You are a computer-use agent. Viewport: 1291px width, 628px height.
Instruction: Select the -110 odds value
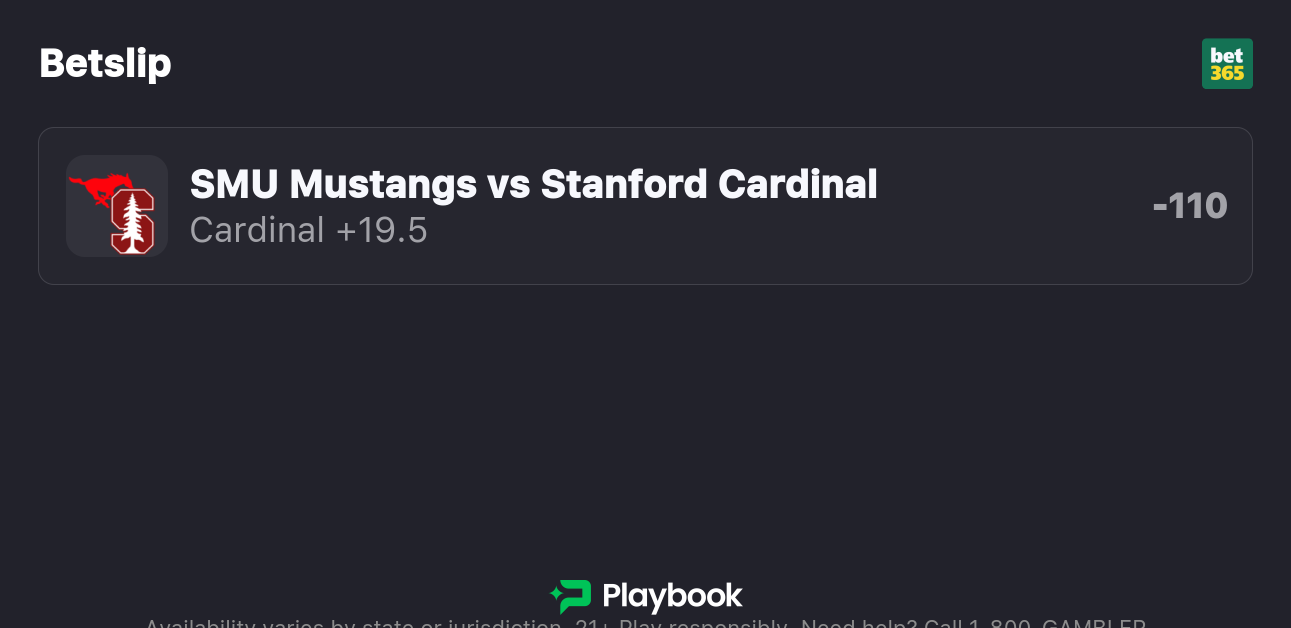[x=1189, y=206]
